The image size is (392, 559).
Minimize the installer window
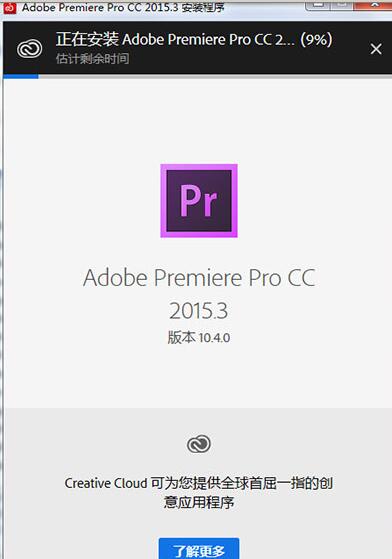[x=318, y=5]
